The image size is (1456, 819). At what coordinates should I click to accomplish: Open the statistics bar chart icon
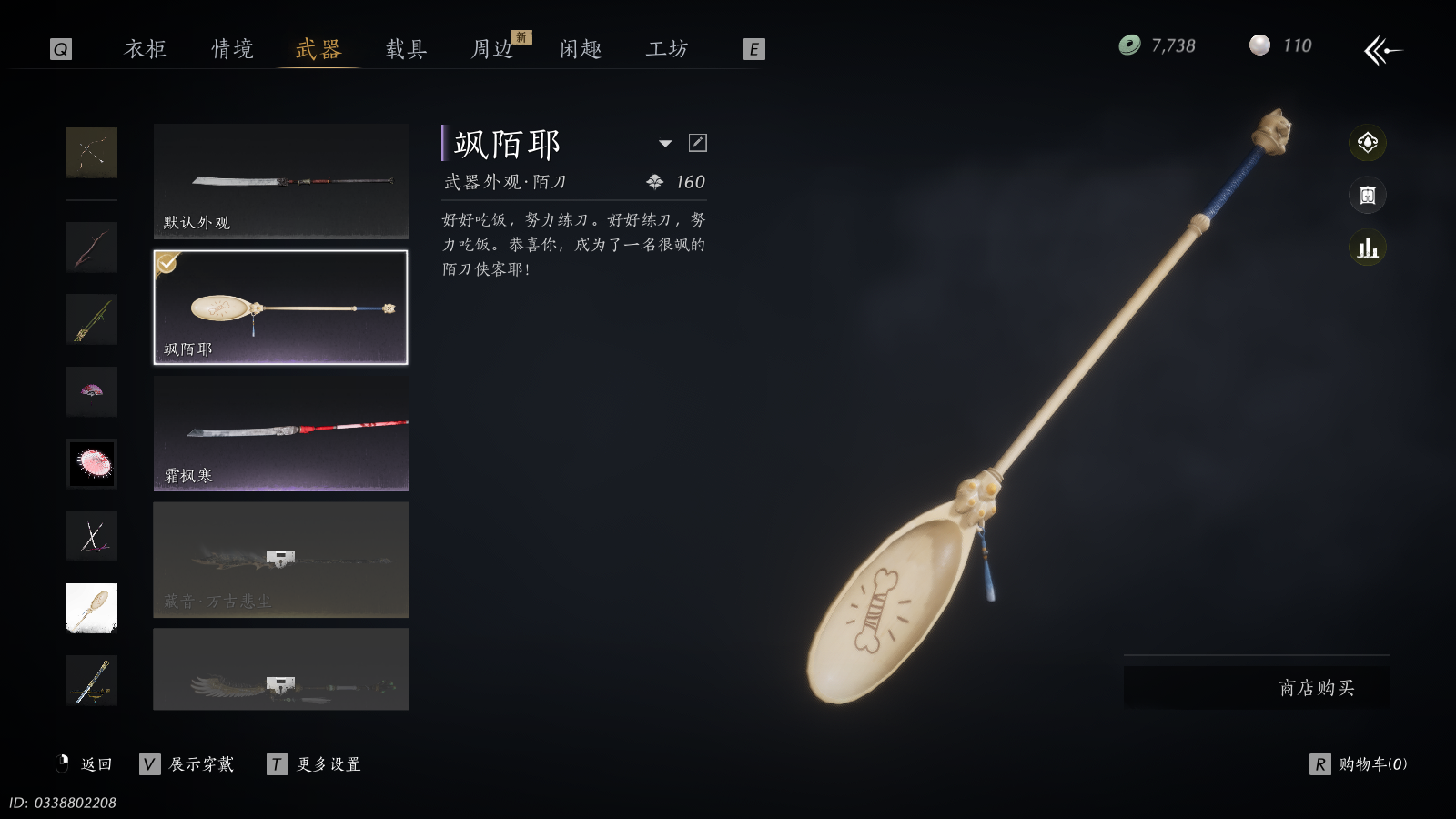[x=1368, y=248]
